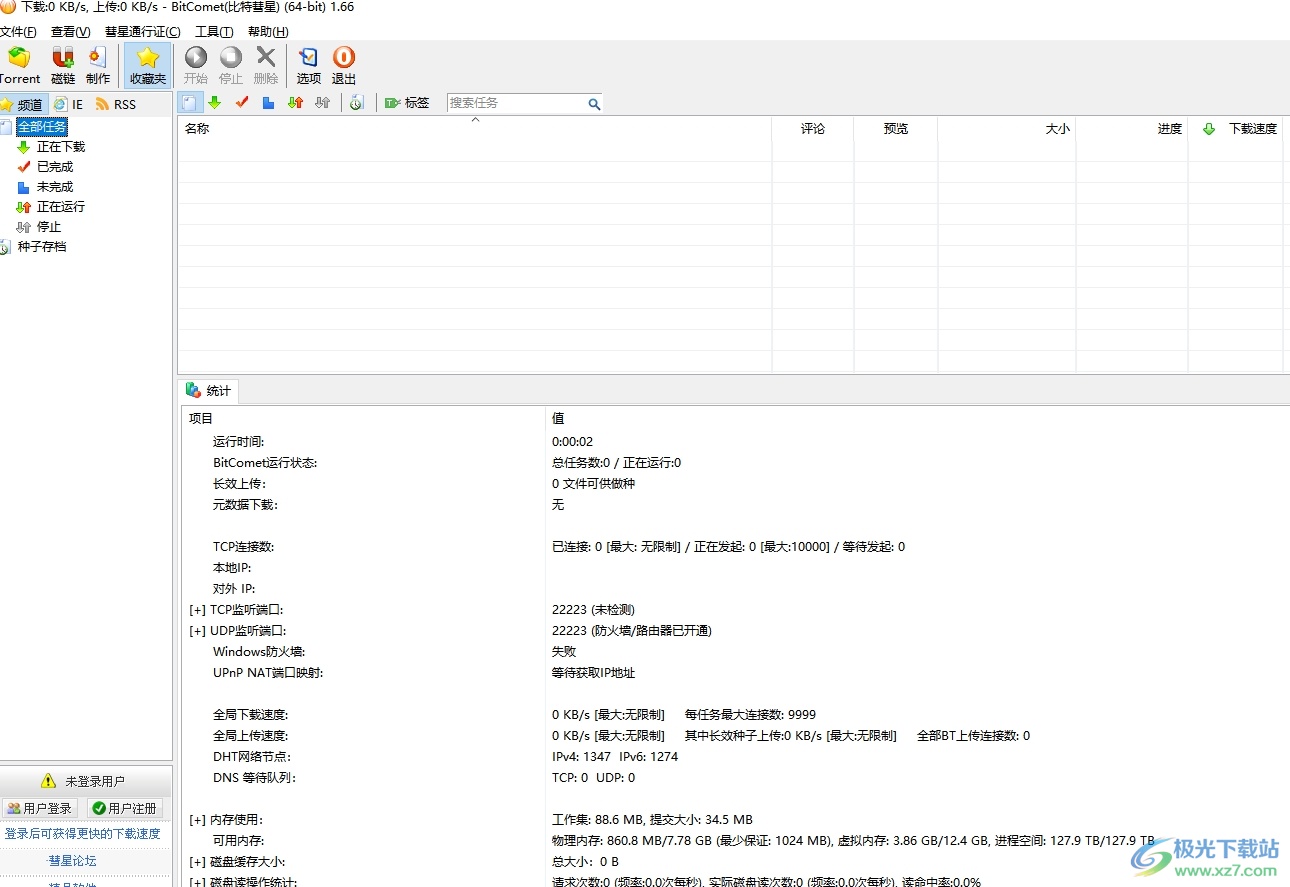Expand the 磁盘读操作统计 row
The width and height of the screenshot is (1290, 887).
196,882
